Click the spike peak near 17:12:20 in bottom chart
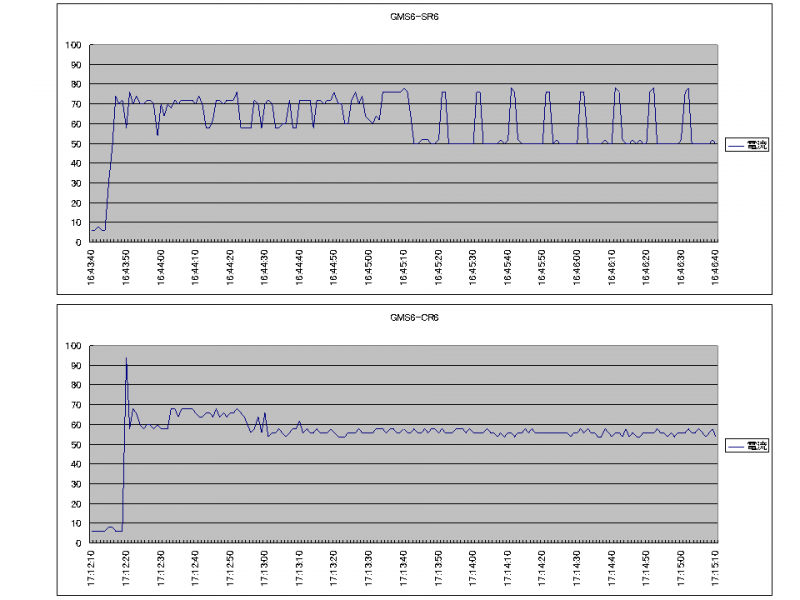Image resolution: width=800 pixels, height=600 pixels. coord(126,359)
